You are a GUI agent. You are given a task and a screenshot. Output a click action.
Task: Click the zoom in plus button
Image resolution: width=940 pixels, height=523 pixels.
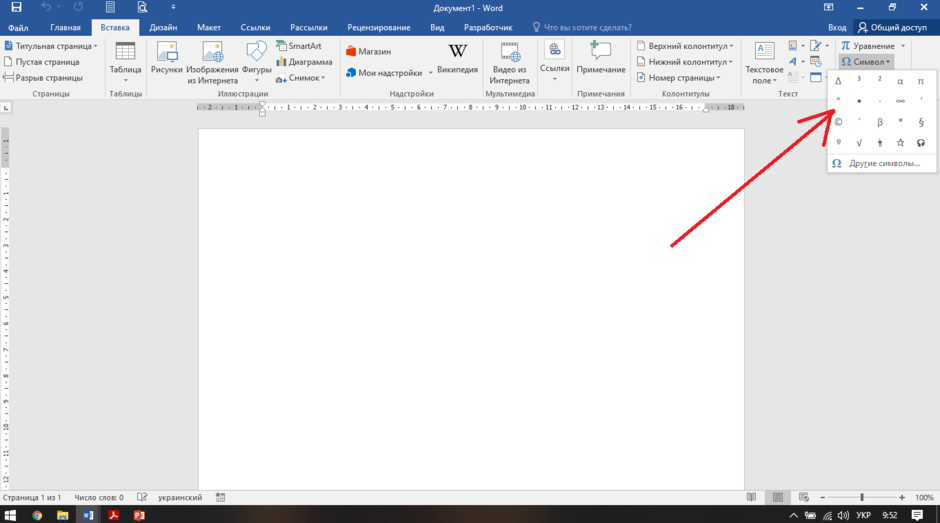(902, 497)
